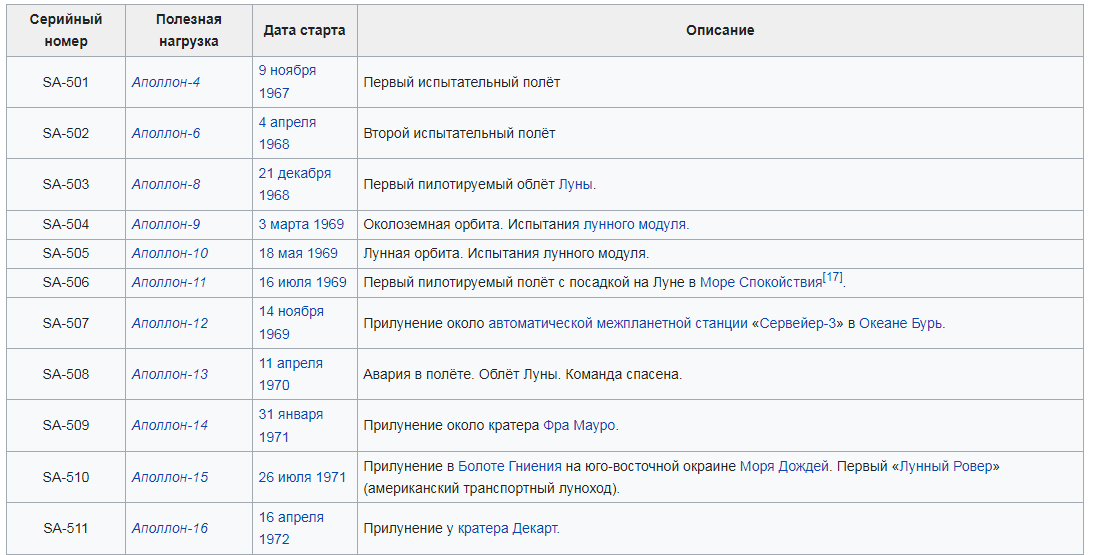Click the Описание column header

point(720,31)
